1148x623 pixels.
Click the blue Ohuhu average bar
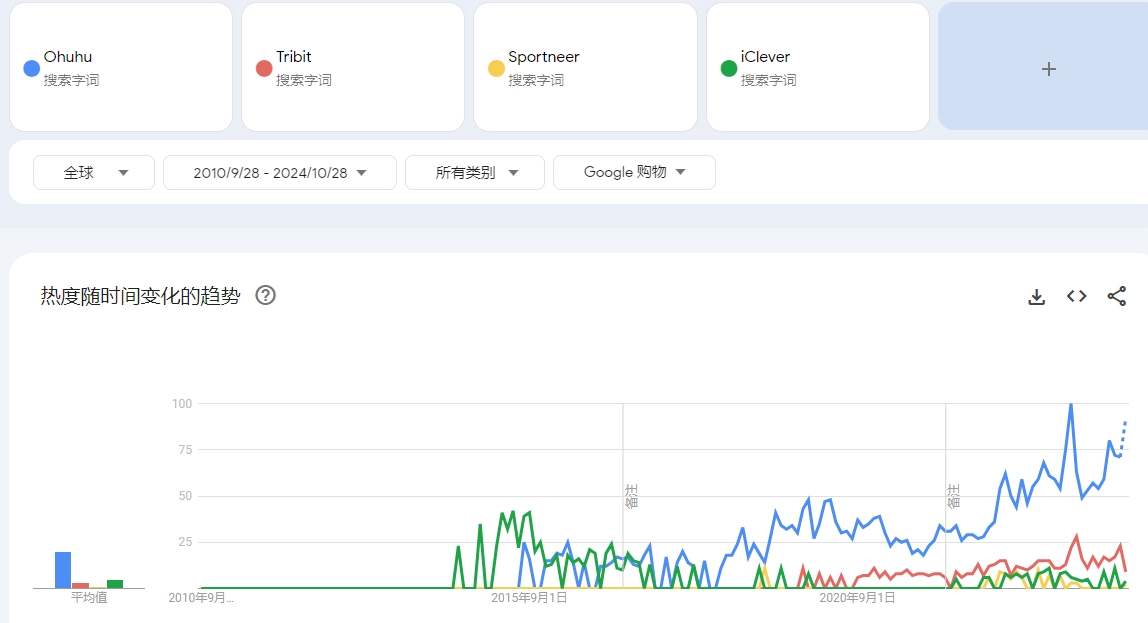pyautogui.click(x=63, y=570)
